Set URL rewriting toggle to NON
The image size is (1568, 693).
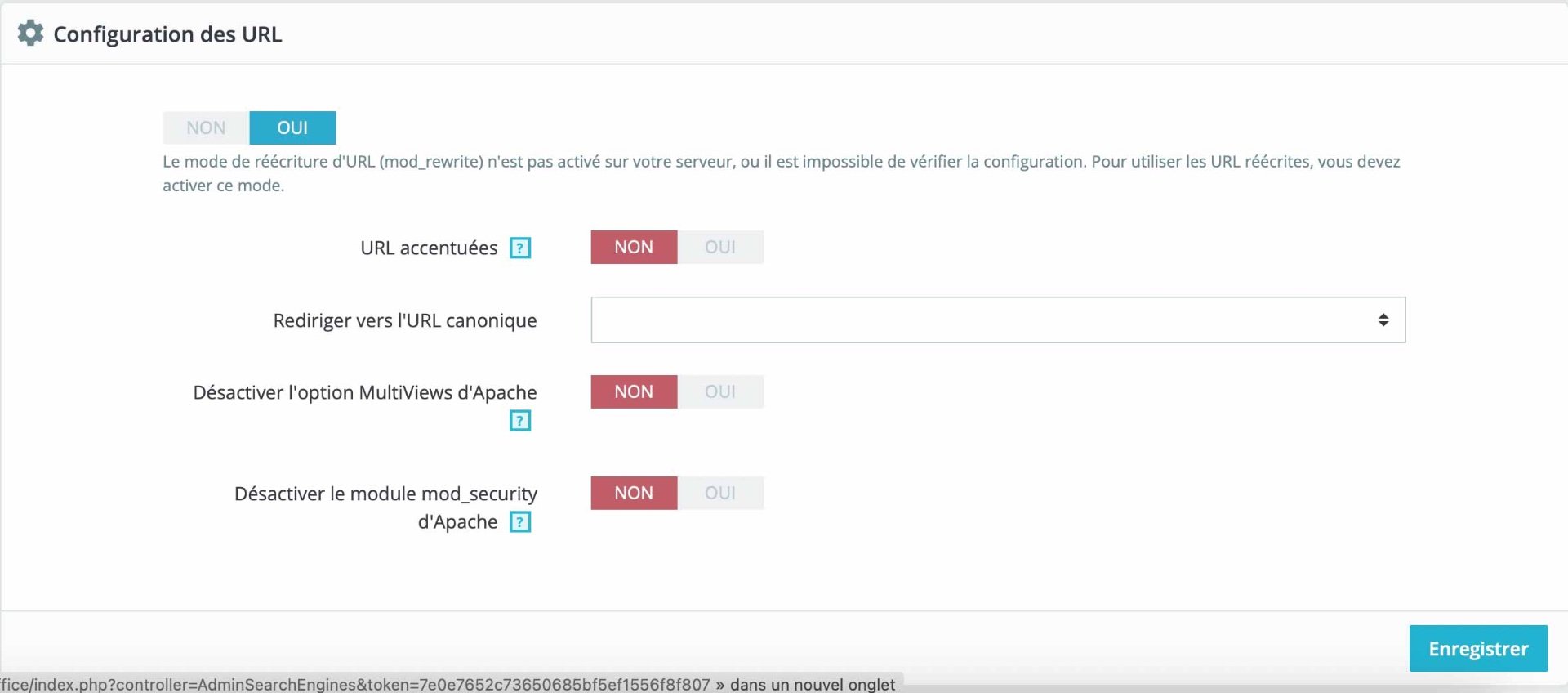tap(206, 127)
